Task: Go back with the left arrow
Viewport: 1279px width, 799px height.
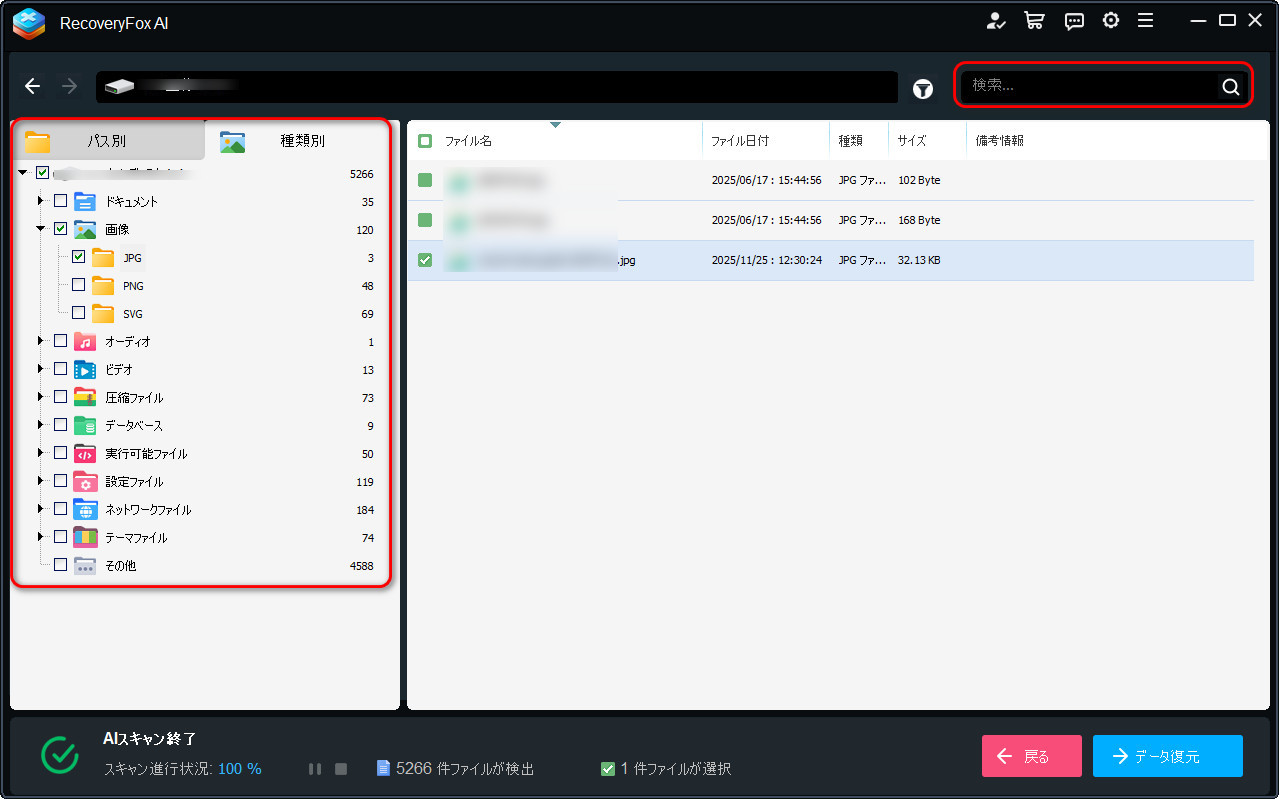Action: pyautogui.click(x=33, y=86)
